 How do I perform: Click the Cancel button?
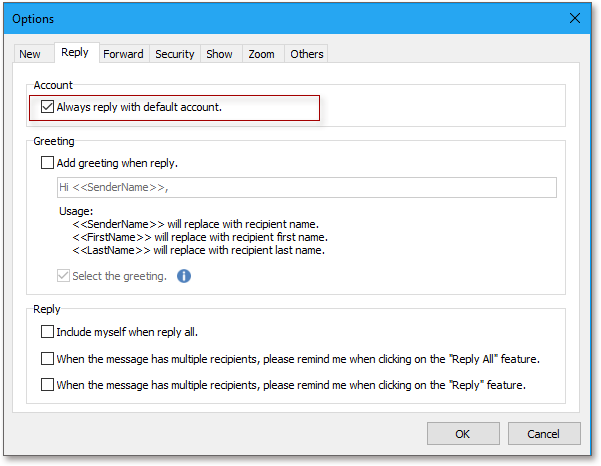click(544, 434)
